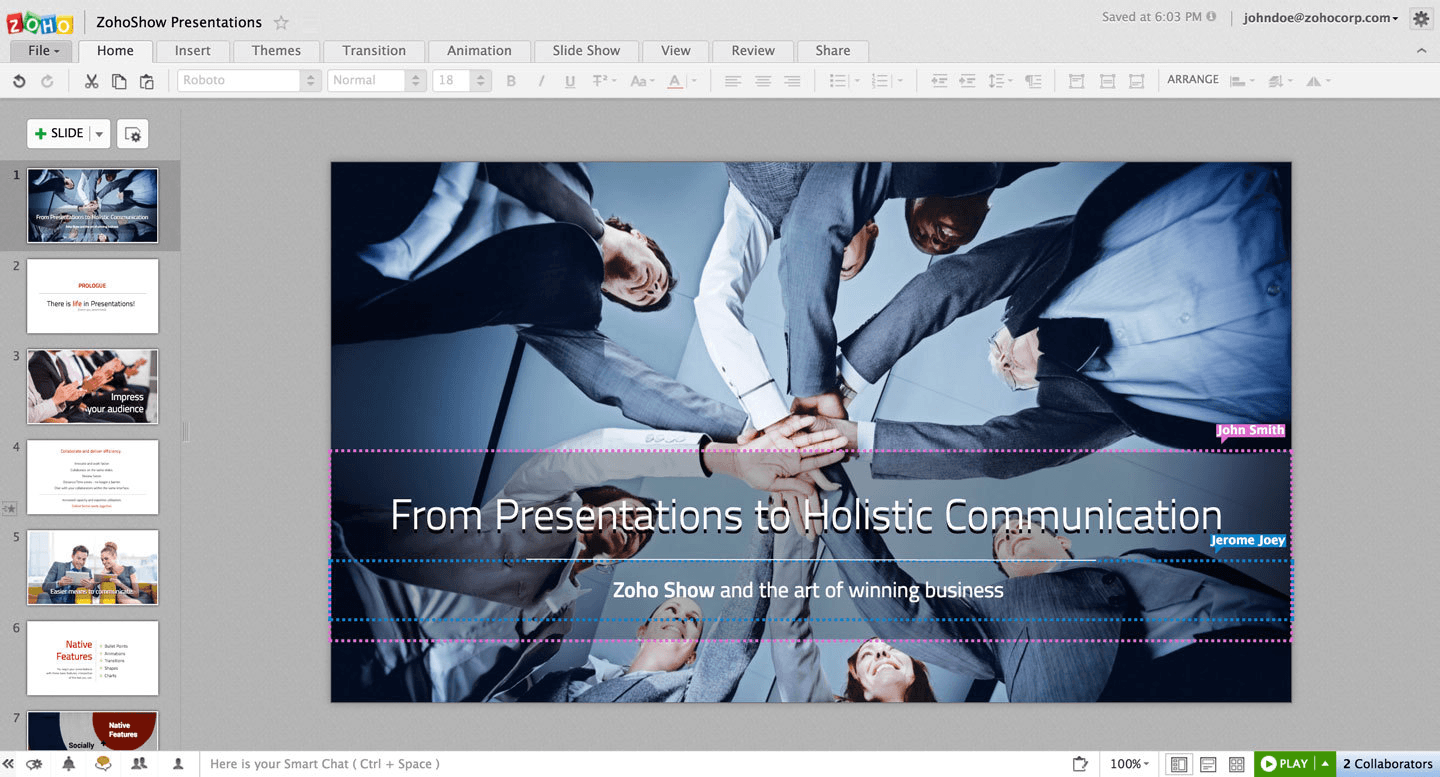
Task: Open slide layout settings icon beside SLIDE
Action: [132, 134]
